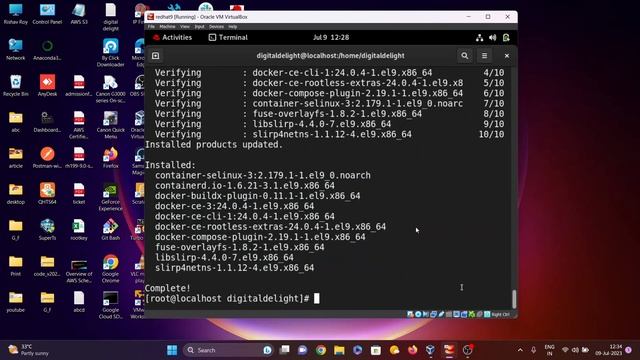Click the GNOME power/battery status icon
The width and height of the screenshot is (640, 360).
[x=506, y=38]
